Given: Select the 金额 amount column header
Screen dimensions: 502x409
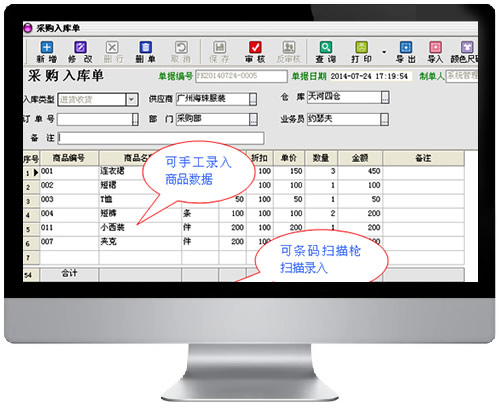Looking at the screenshot, I should point(360,158).
